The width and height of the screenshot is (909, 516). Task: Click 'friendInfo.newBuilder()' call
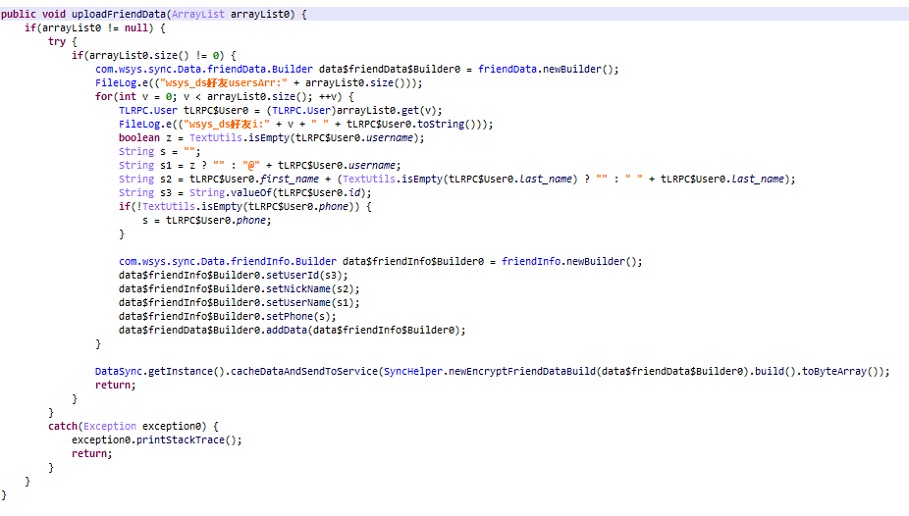tap(569, 261)
